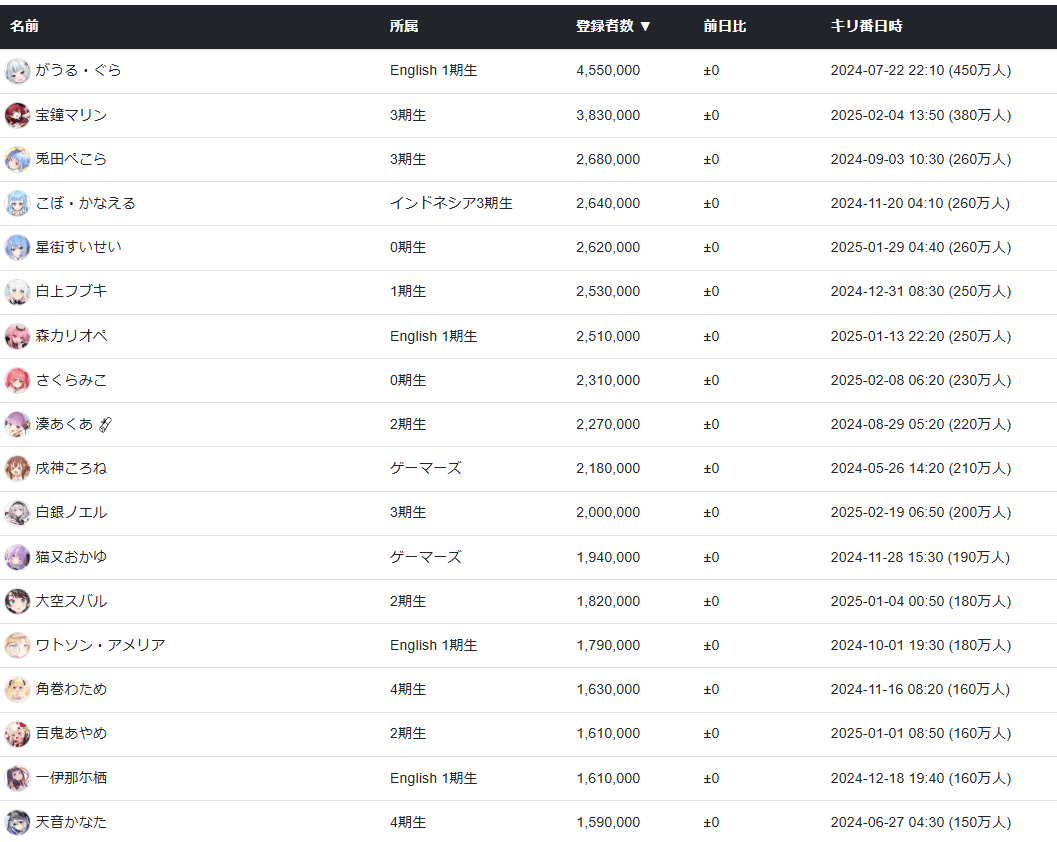Open the 森カリオペ name link
1057x842 pixels.
(x=71, y=336)
